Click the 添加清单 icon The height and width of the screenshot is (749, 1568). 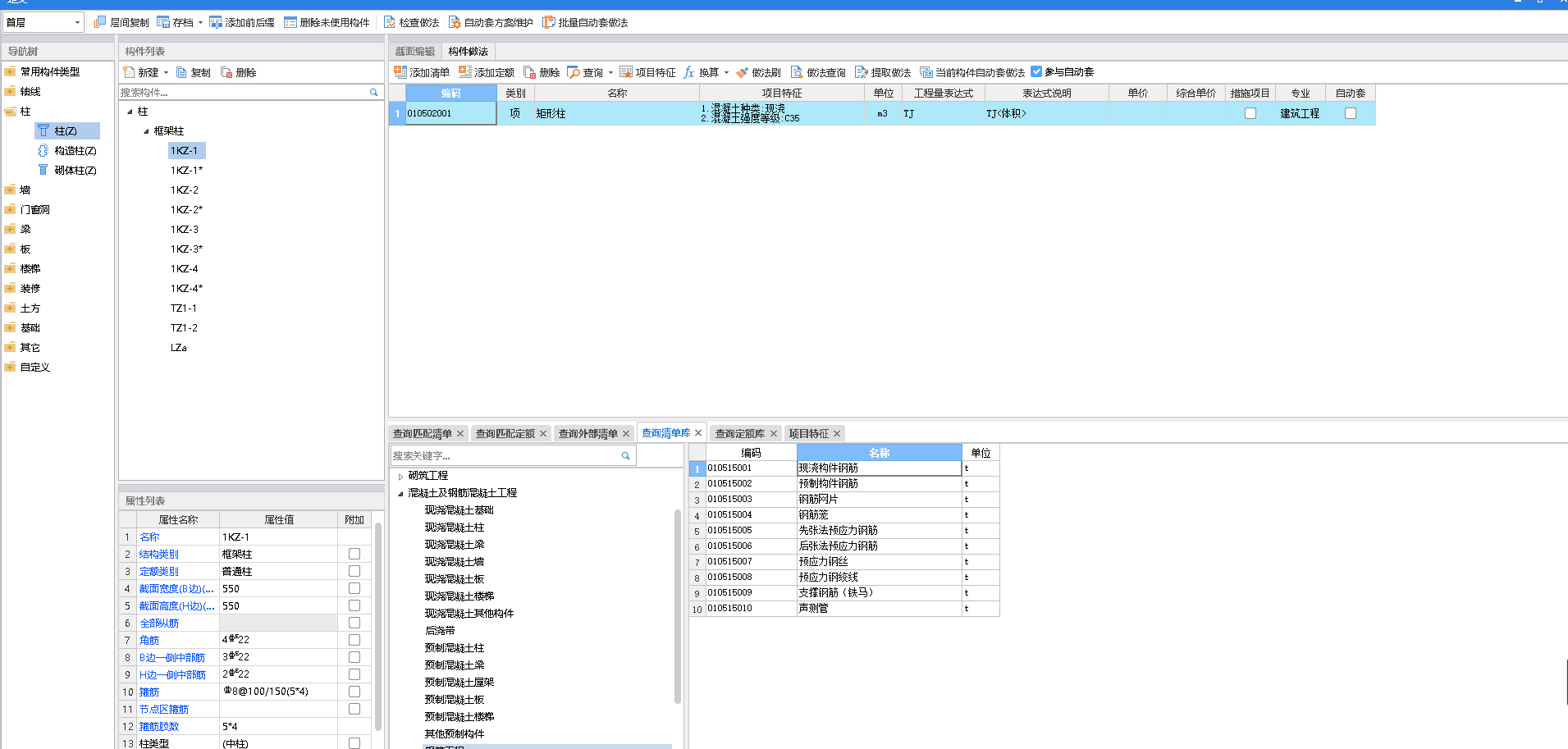pyautogui.click(x=400, y=72)
